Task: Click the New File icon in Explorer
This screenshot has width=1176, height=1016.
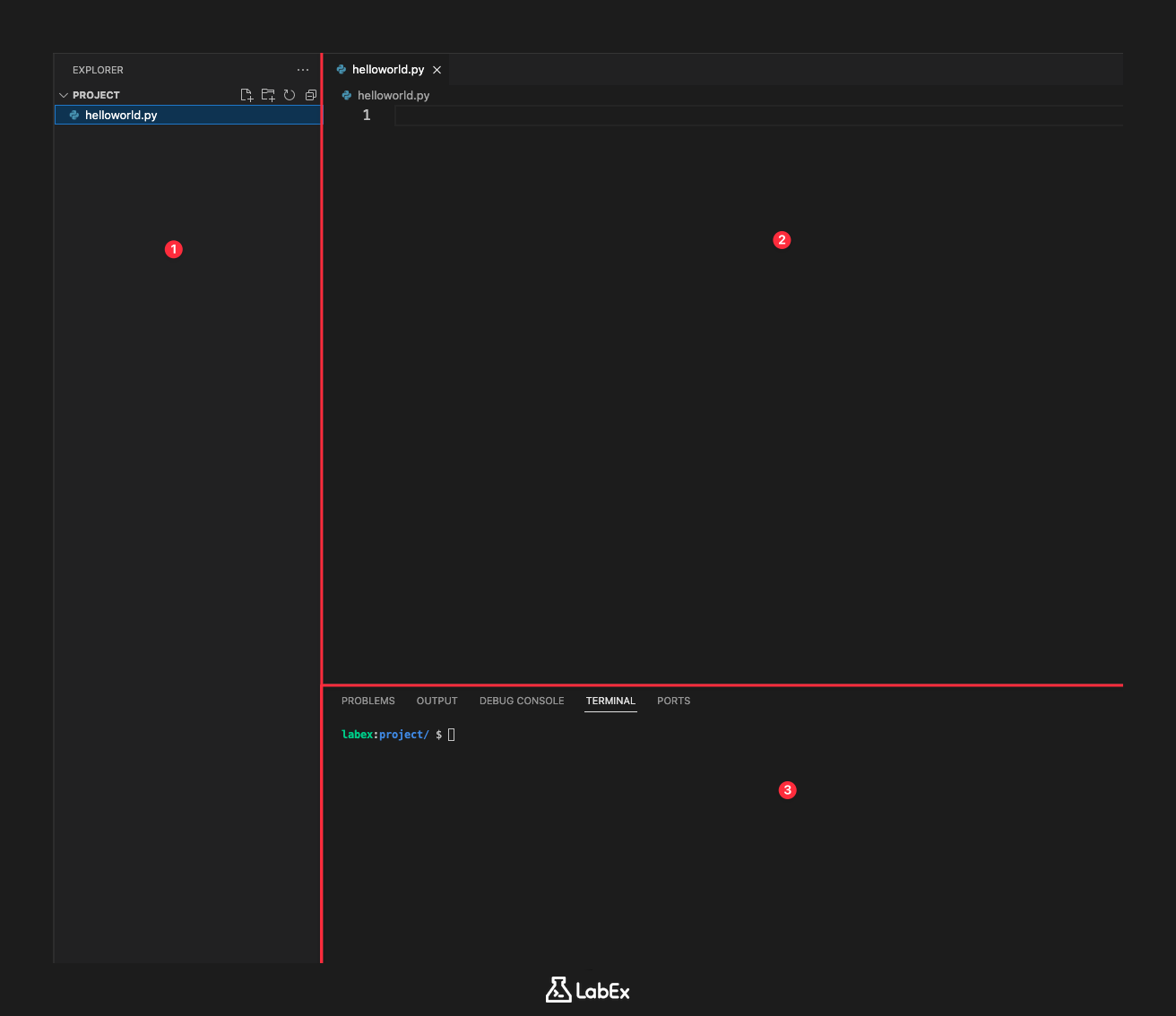Action: tap(246, 94)
